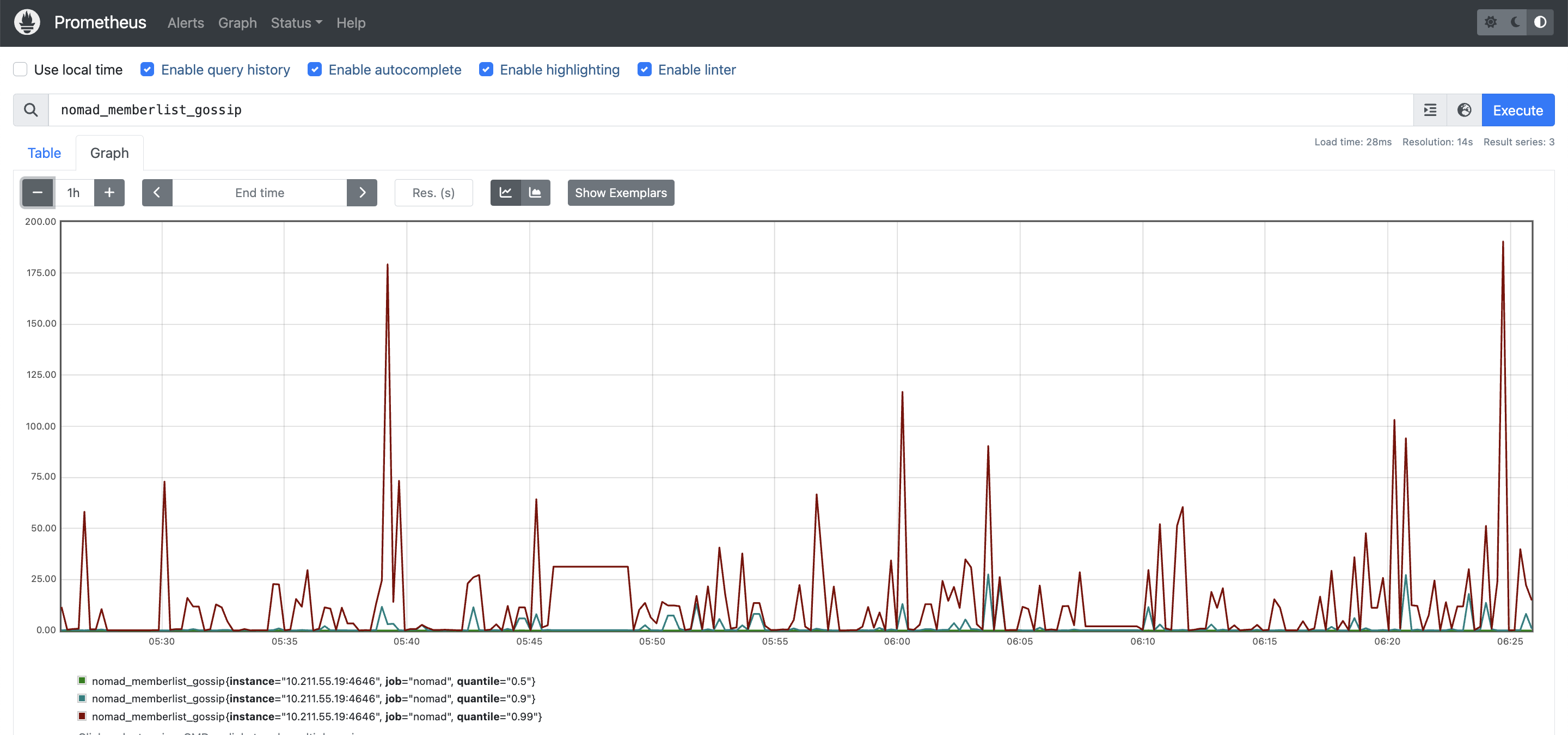Click the Execute button
The width and height of the screenshot is (1568, 735).
point(1517,110)
